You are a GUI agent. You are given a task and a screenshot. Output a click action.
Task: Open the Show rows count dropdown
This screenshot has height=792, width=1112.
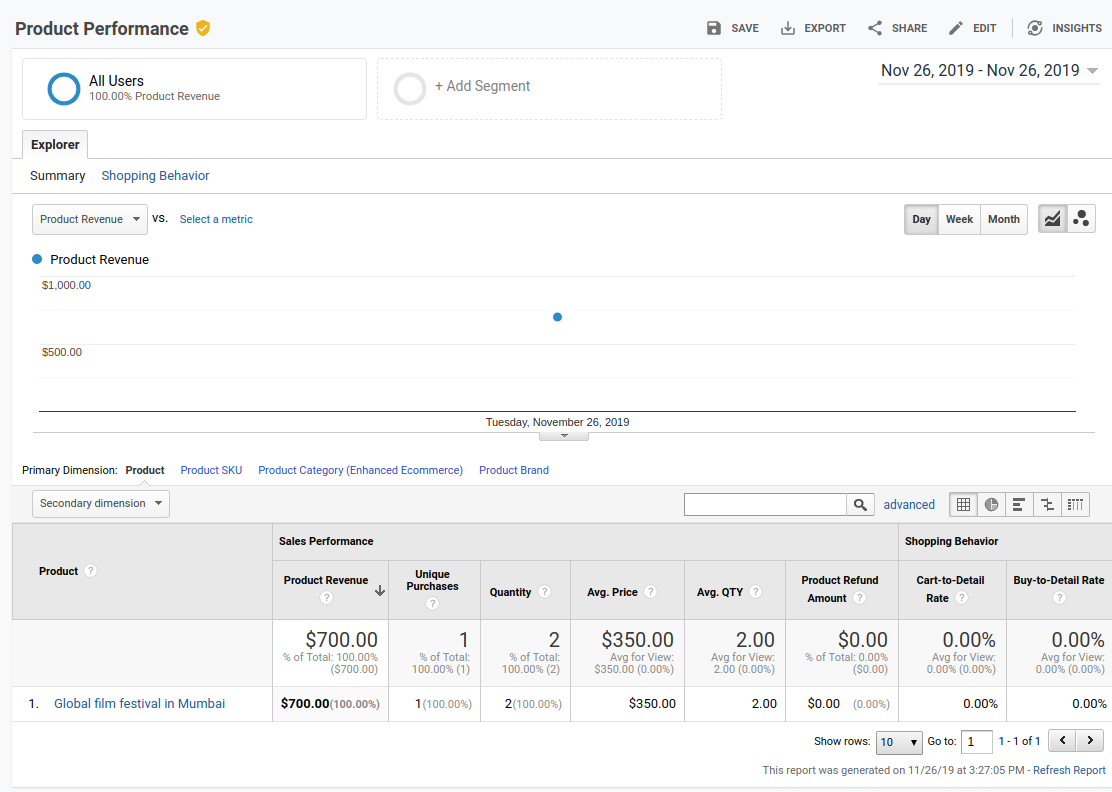tap(899, 742)
